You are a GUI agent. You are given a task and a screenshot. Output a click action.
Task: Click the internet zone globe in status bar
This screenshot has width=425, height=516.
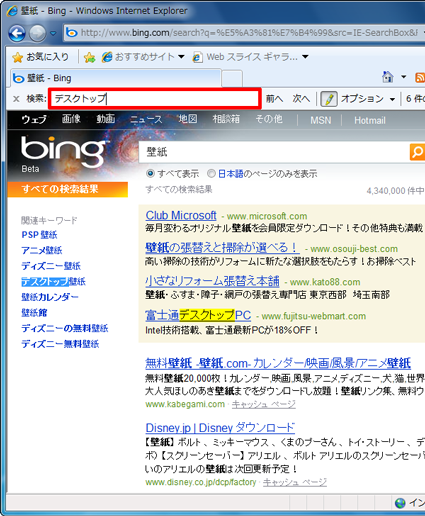[x=400, y=503]
